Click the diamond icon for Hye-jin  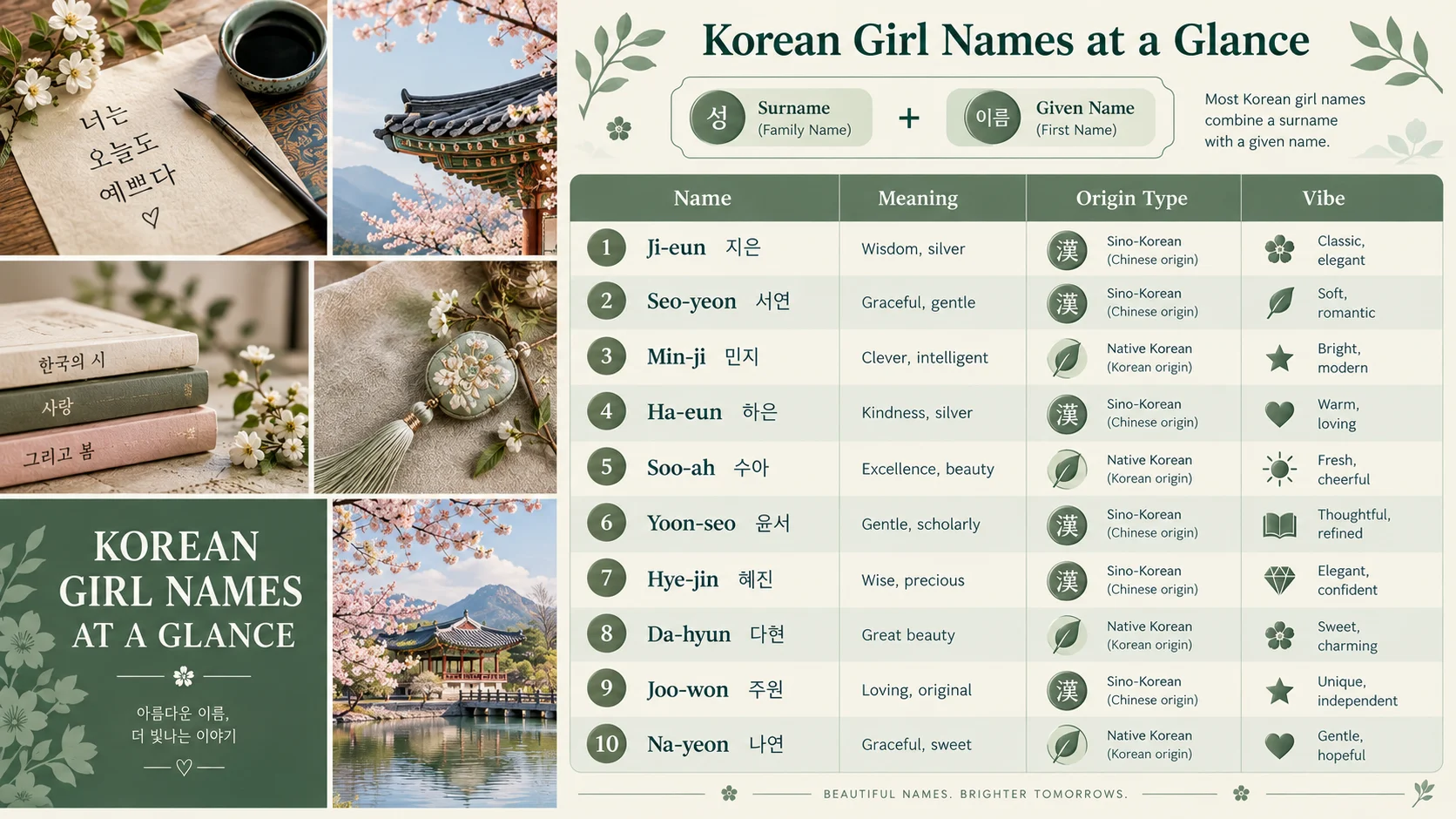pyautogui.click(x=1279, y=580)
